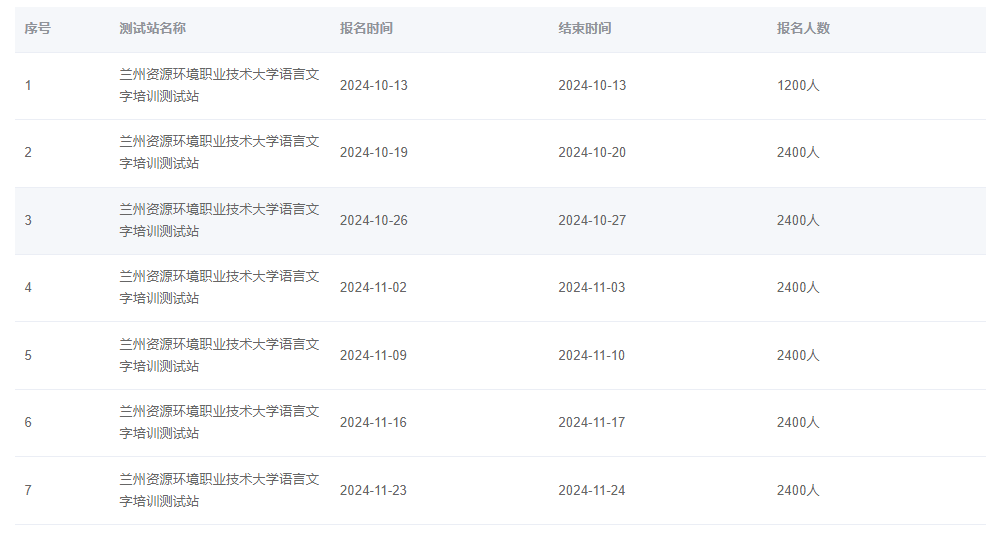
Task: Click signup date 2024-10-19
Action: click(x=373, y=153)
